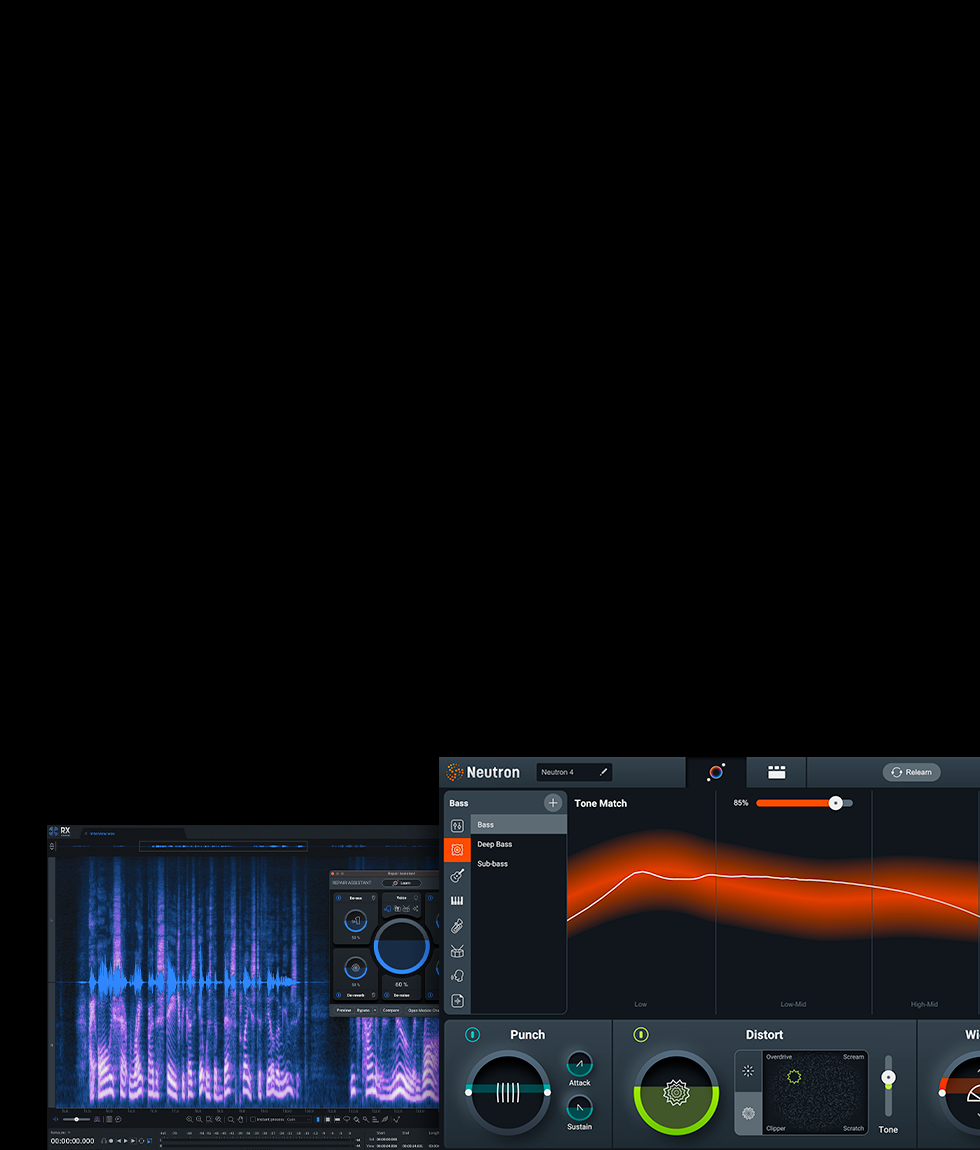The width and height of the screenshot is (980, 1150).
Task: Adjust the Sustain knob in Punch
Action: coord(579,1107)
